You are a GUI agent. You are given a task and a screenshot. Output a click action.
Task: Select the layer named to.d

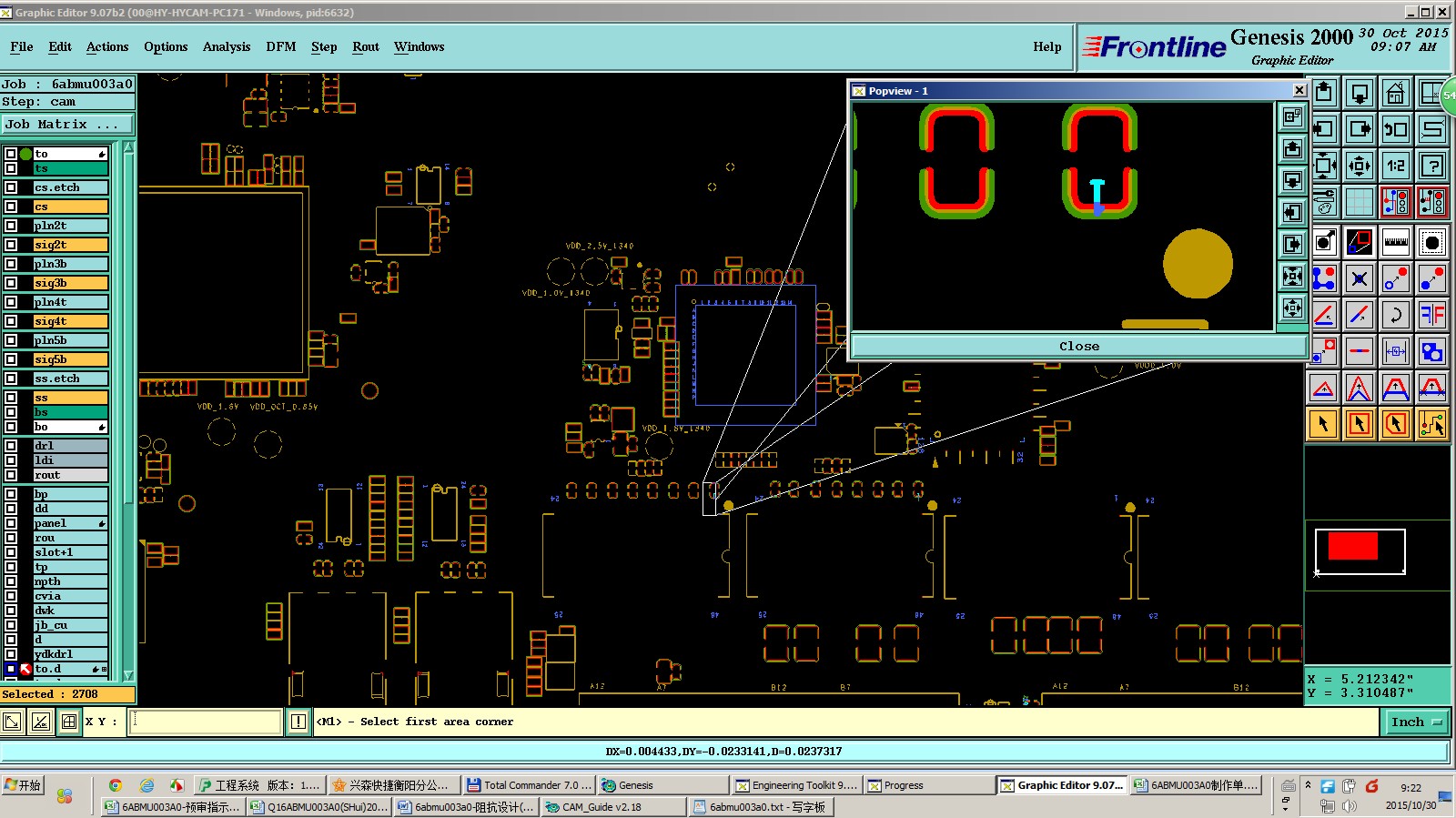69,669
